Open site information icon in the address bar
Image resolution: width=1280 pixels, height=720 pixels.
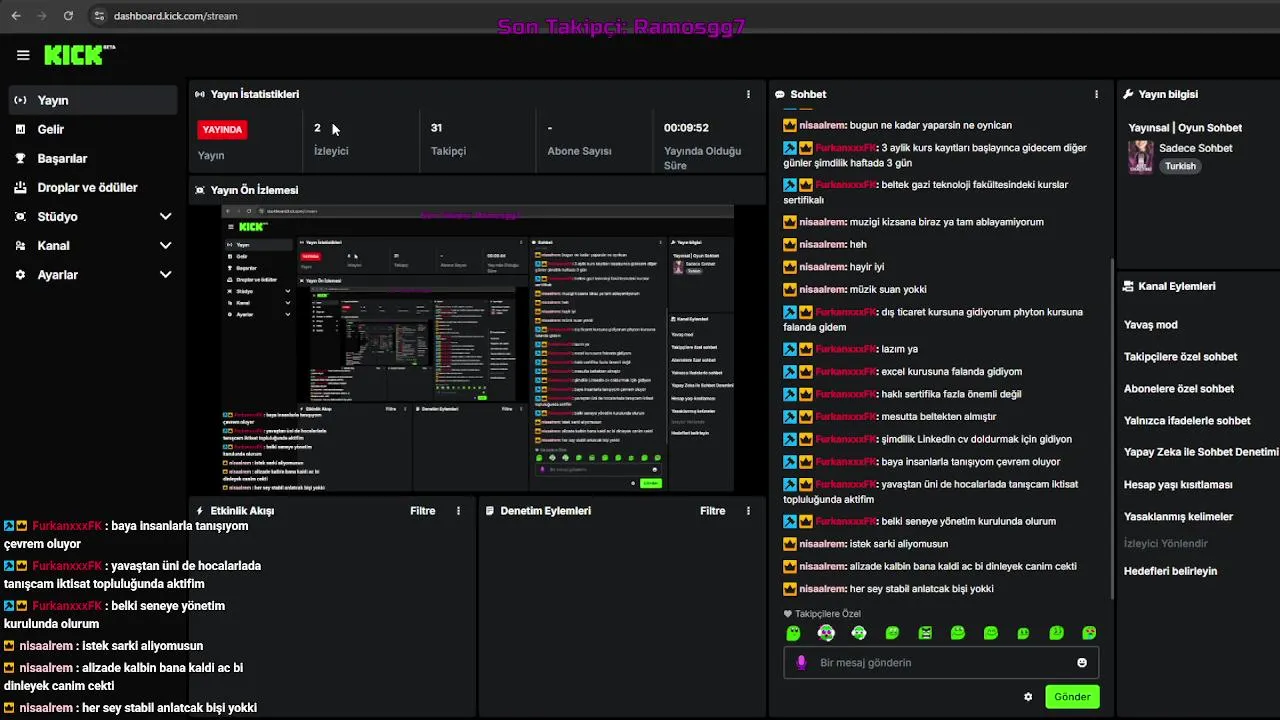[98, 16]
